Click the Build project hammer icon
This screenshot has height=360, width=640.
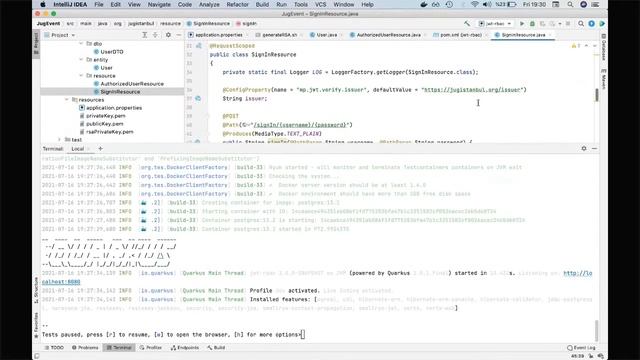pos(467,24)
